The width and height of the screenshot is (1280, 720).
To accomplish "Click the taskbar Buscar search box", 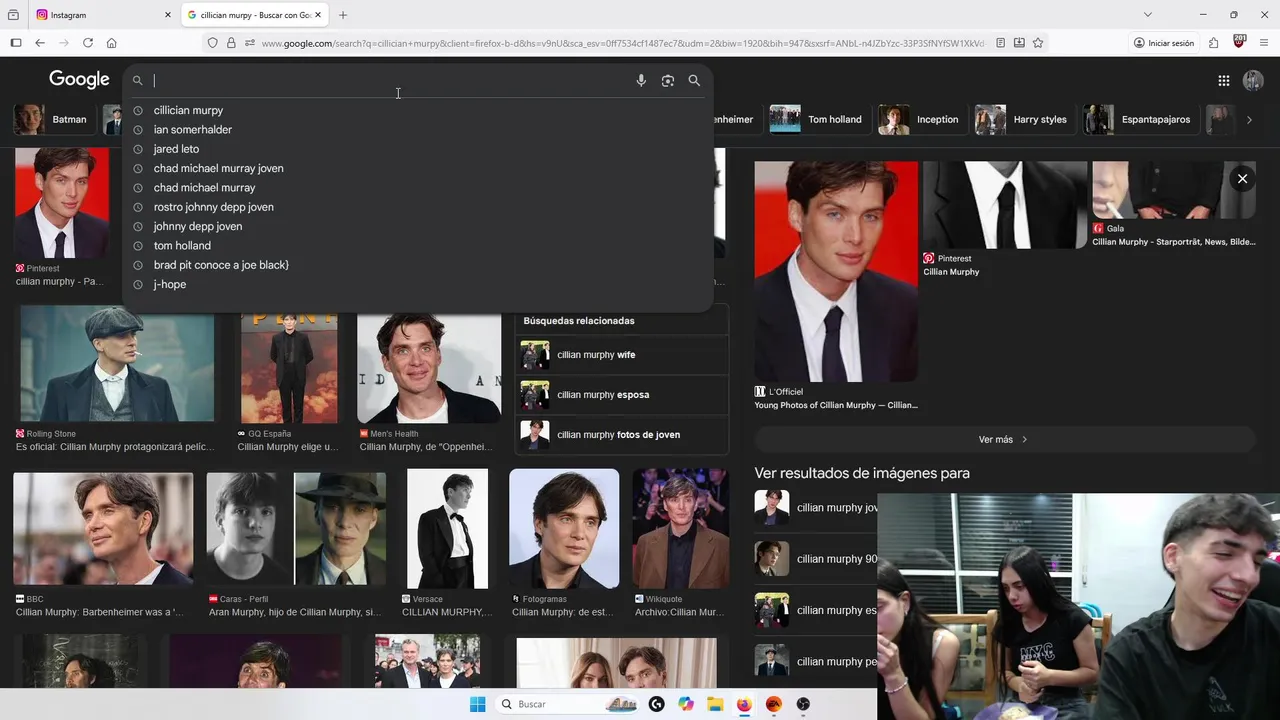I will [568, 704].
